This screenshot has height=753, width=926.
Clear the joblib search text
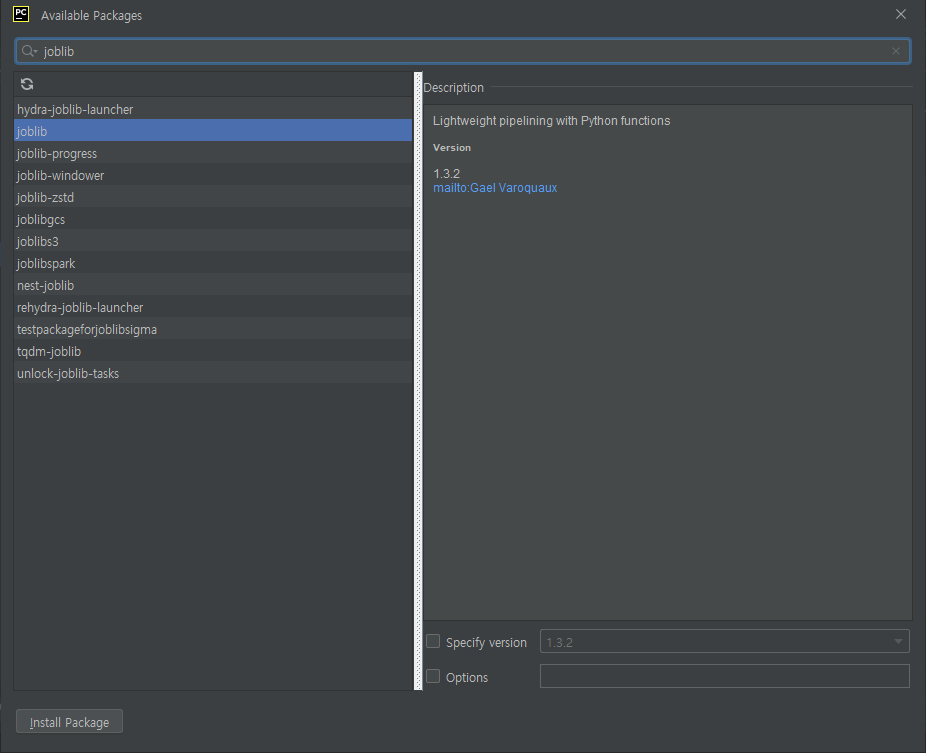click(896, 51)
